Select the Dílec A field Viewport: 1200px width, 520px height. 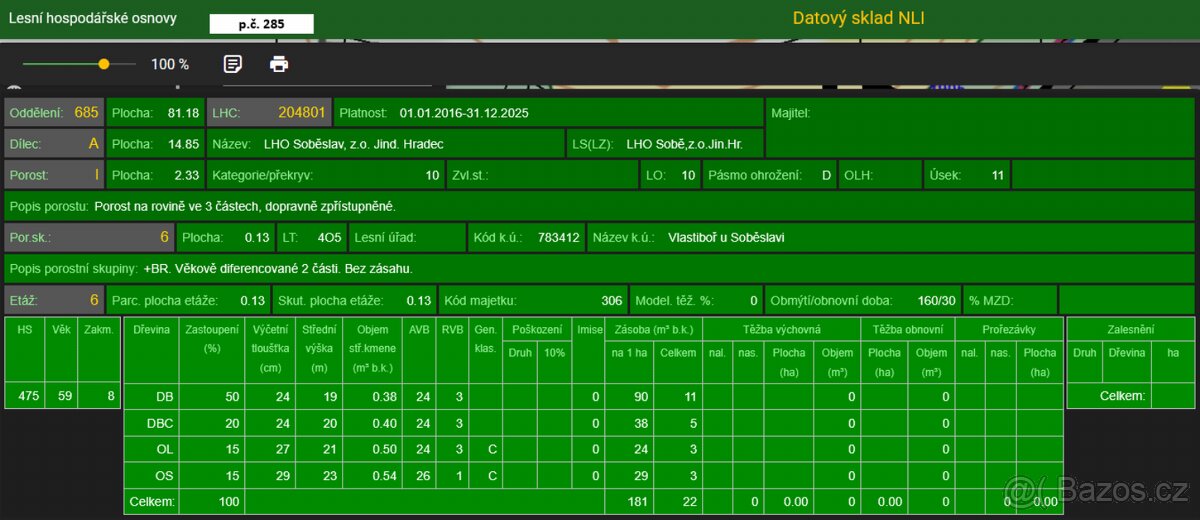(54, 144)
